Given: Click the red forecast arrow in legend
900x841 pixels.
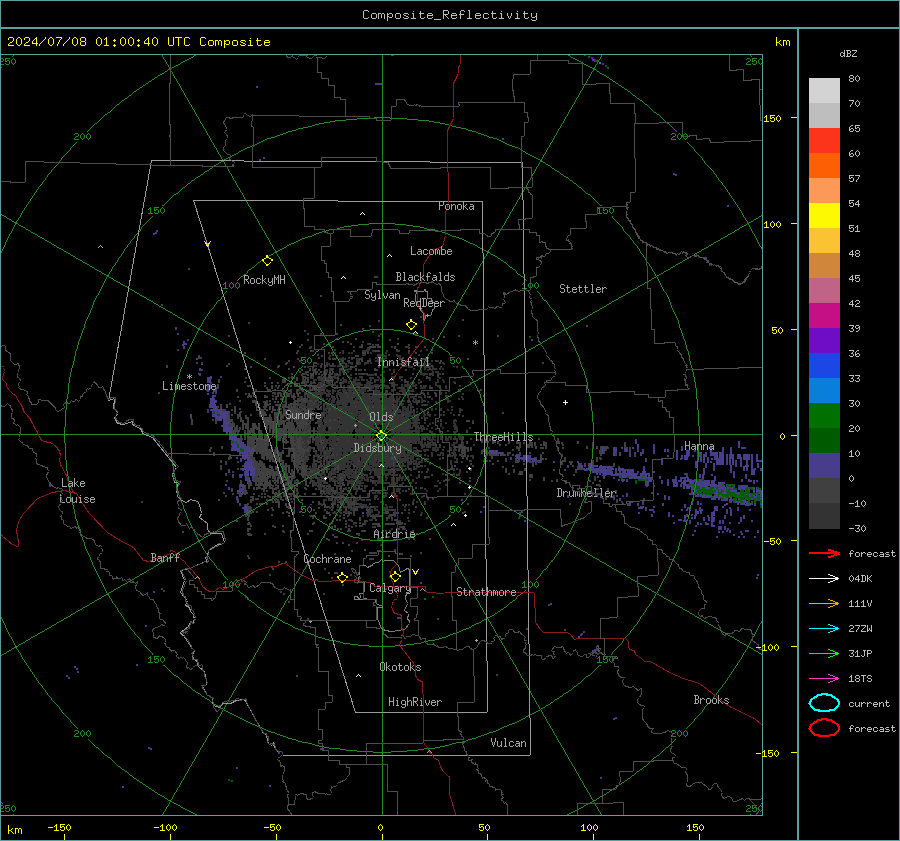Looking at the screenshot, I should [x=824, y=553].
